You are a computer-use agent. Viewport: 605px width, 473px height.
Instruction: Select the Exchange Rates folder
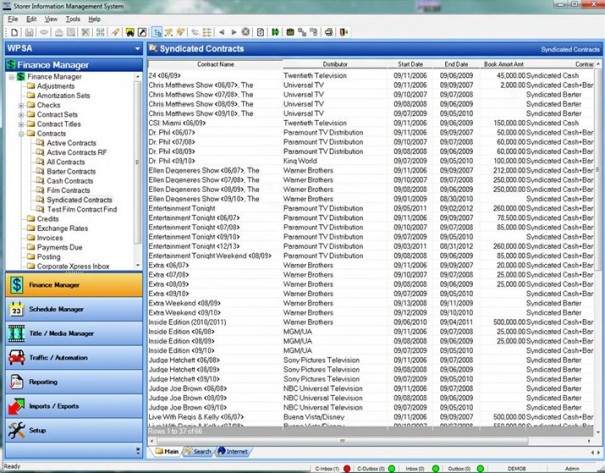coord(62,228)
